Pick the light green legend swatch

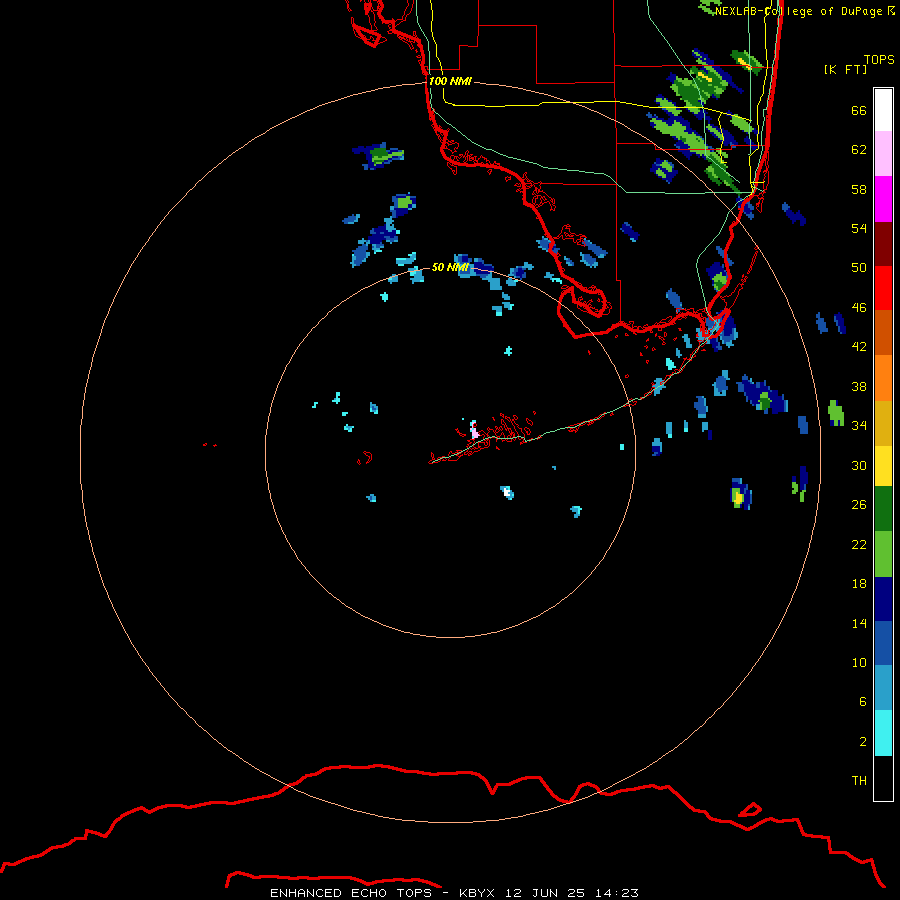(x=883, y=554)
